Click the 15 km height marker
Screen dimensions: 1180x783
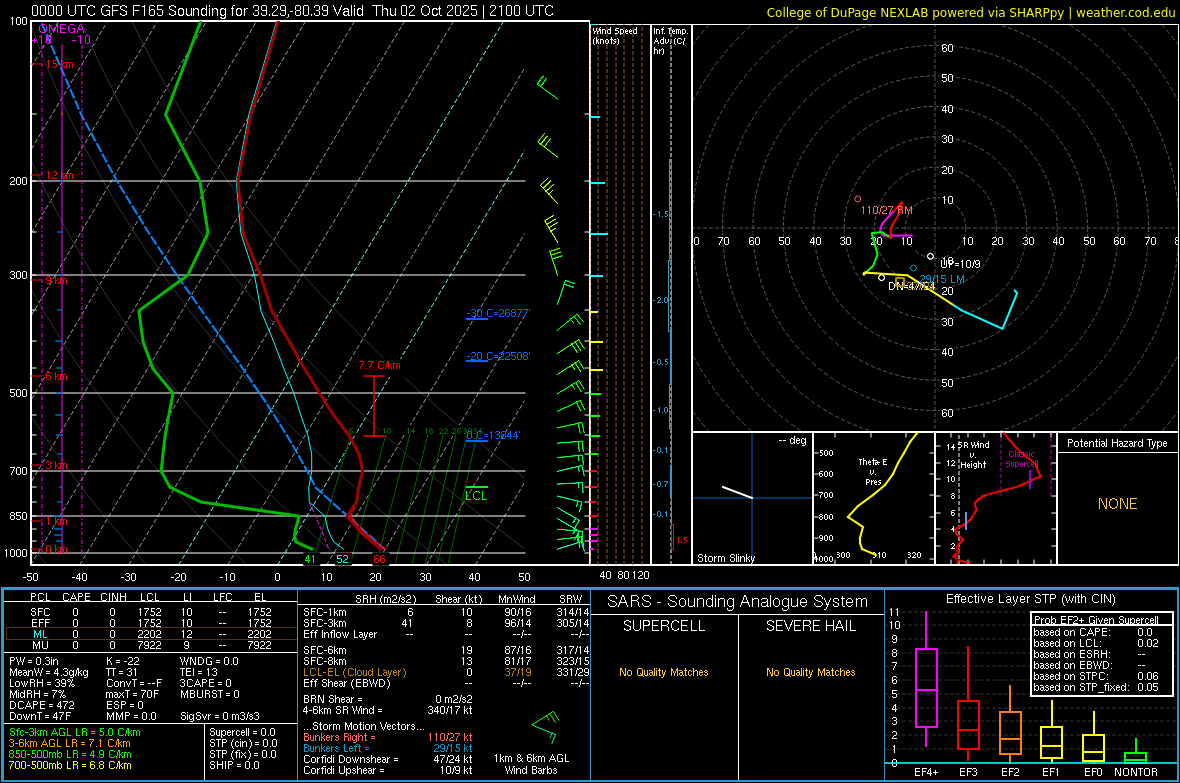click(x=59, y=64)
